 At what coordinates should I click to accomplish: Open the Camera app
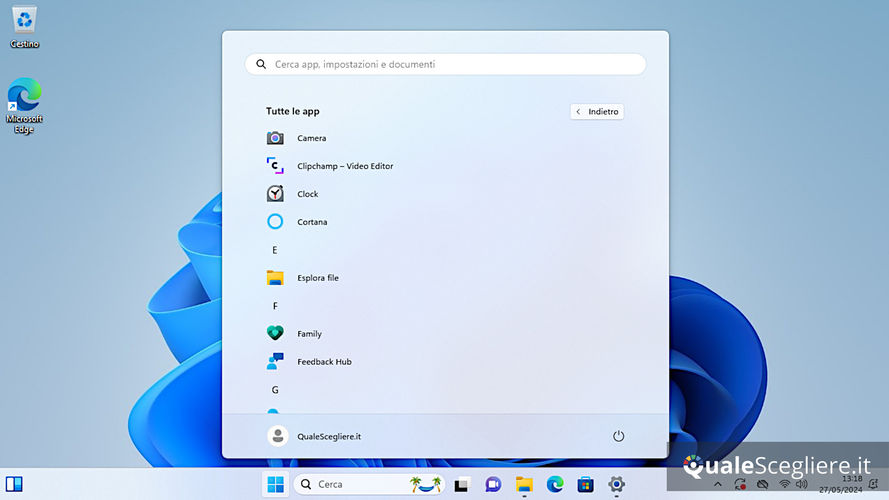(311, 138)
